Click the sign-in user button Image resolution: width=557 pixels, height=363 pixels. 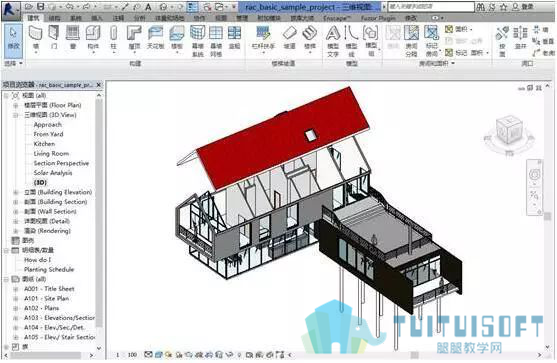tap(524, 6)
